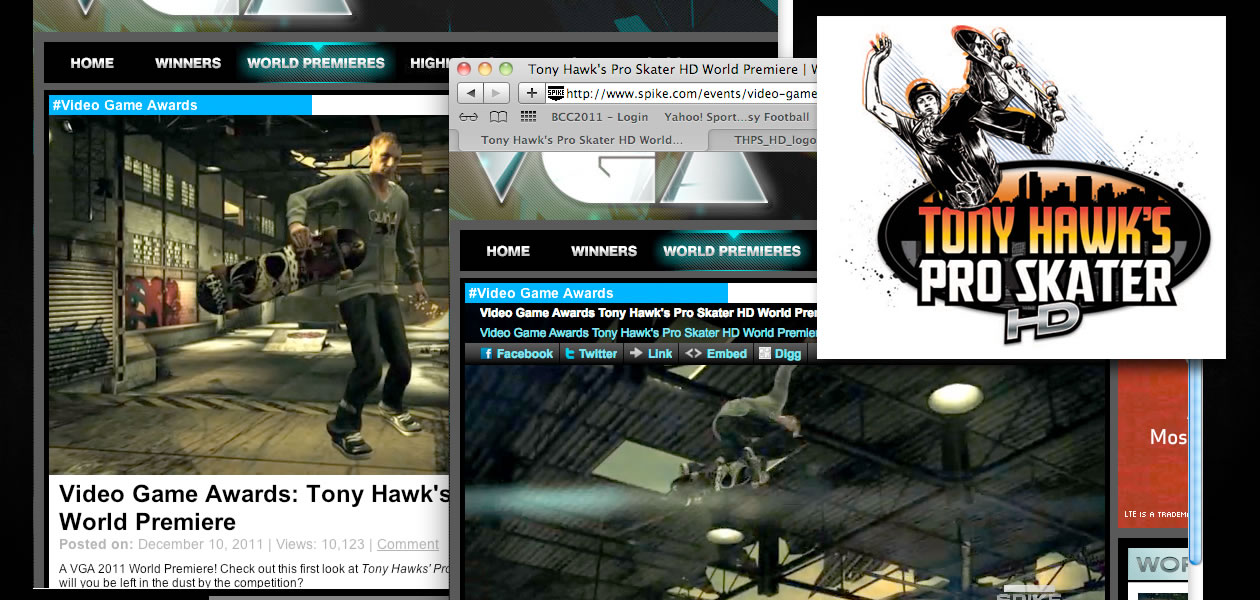The image size is (1260, 600).
Task: Click the red advertisement banner on the right
Action: (1152, 443)
